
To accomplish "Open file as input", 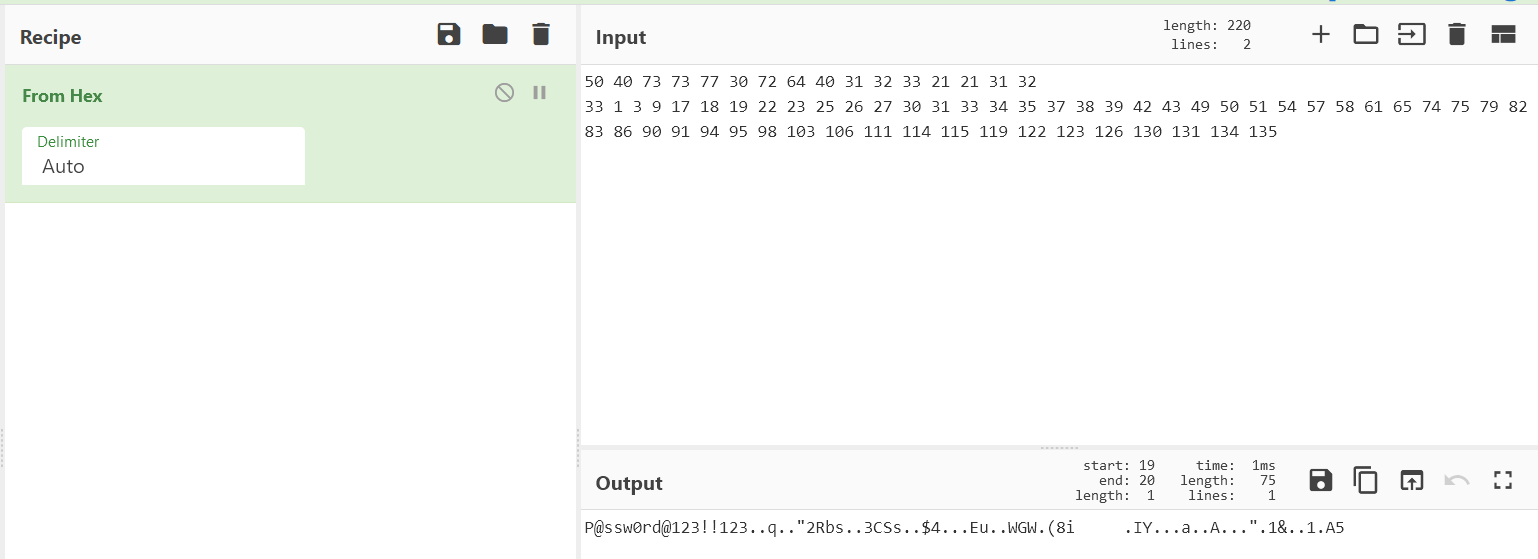I will (x=1411, y=35).
